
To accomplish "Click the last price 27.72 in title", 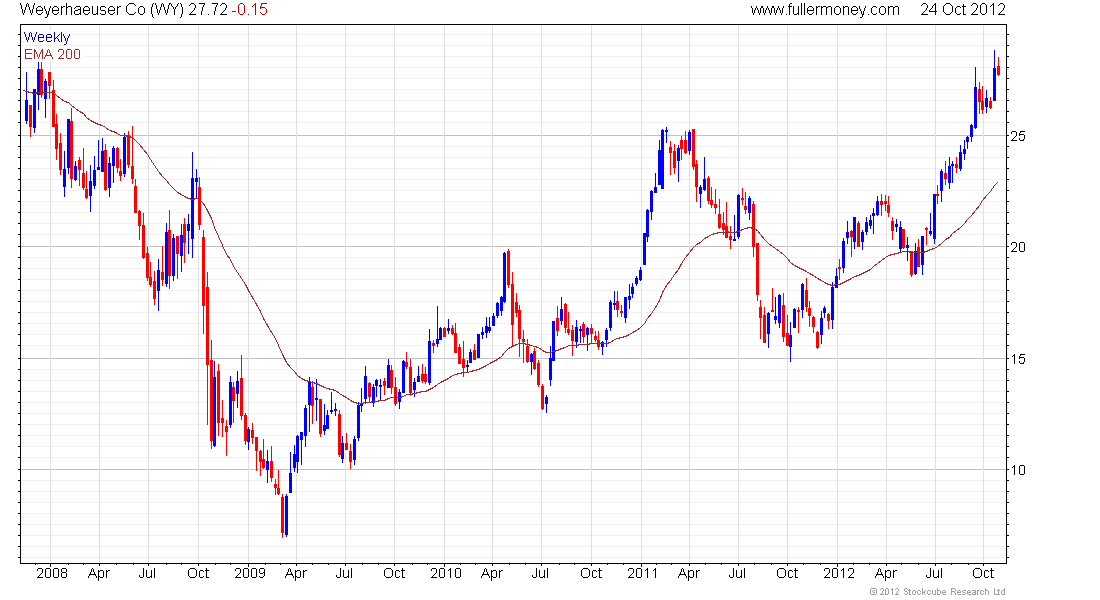I will pyautogui.click(x=208, y=10).
